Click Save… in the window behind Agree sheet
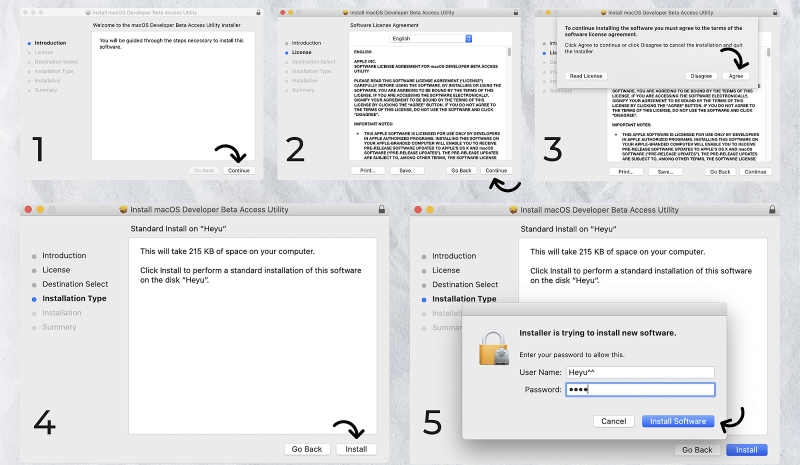The width and height of the screenshot is (800, 465). click(x=665, y=172)
